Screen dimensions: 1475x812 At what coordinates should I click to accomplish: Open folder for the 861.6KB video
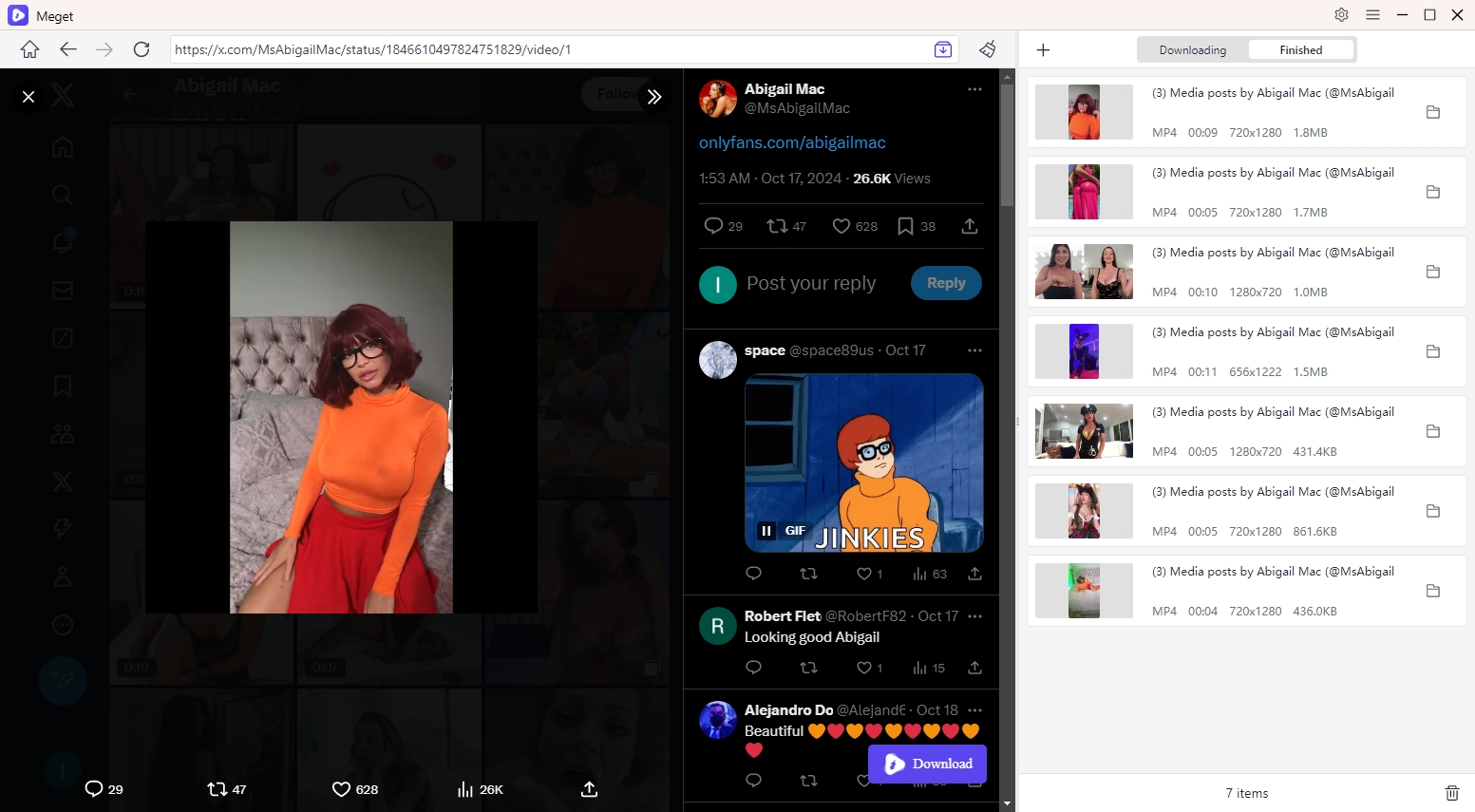(1433, 511)
